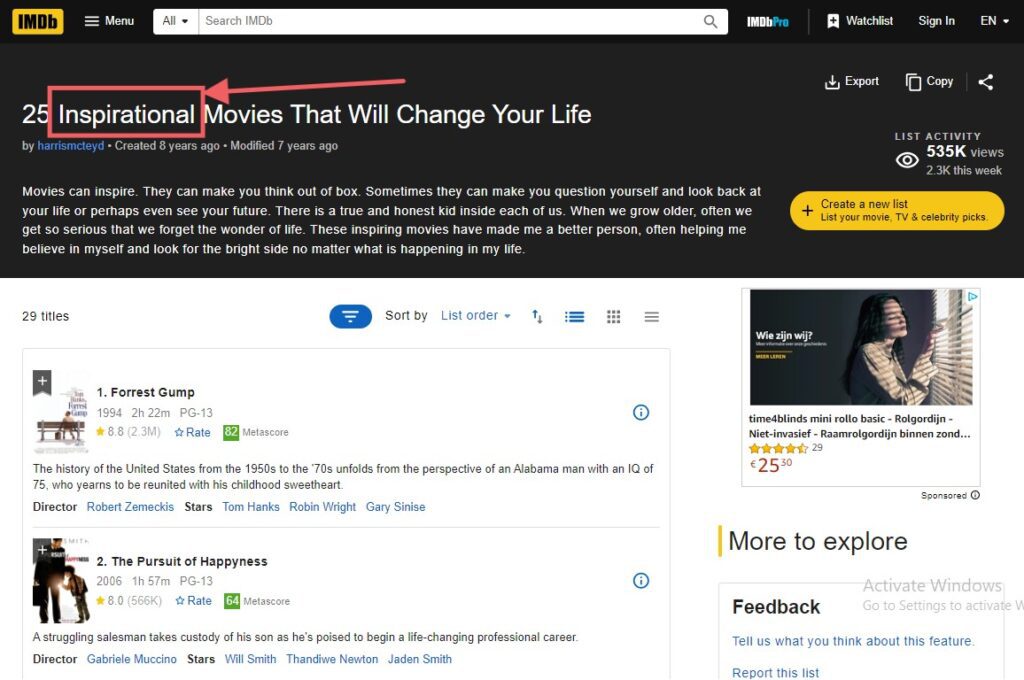Viewport: 1024px width, 680px height.
Task: Open the 64 Metascore badge
Action: [x=232, y=601]
